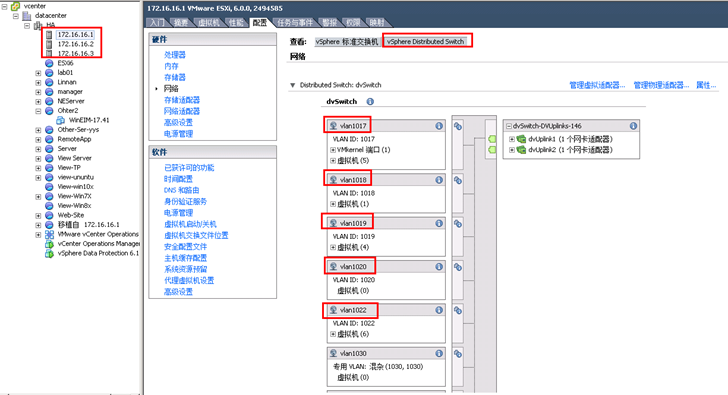Click port connection icon beside vlan1017
728x395 pixels.
coord(458,126)
